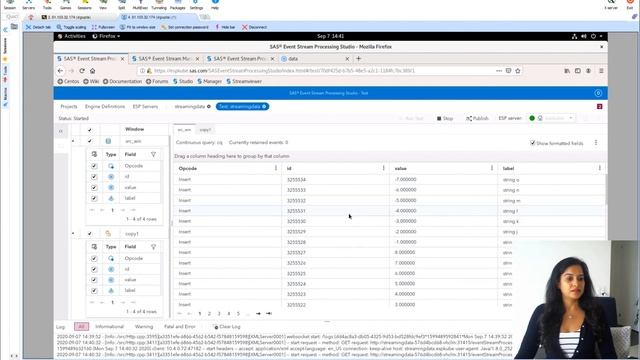Open page actions three-dot icon in URL bar
The image size is (640, 360).
click(x=499, y=71)
